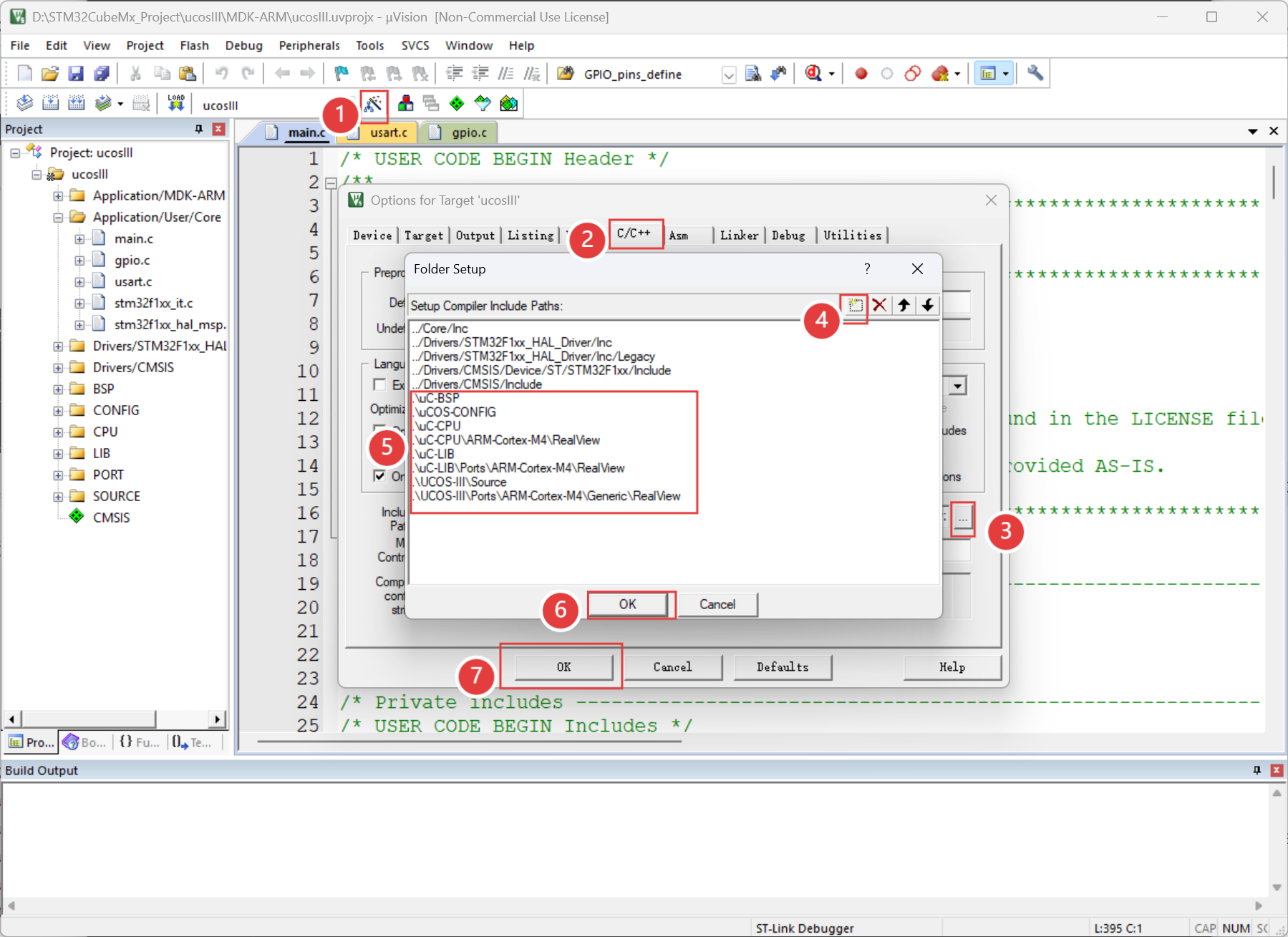Download code to flash with LOAD icon
Screen dimensions: 1288x937
[x=175, y=104]
